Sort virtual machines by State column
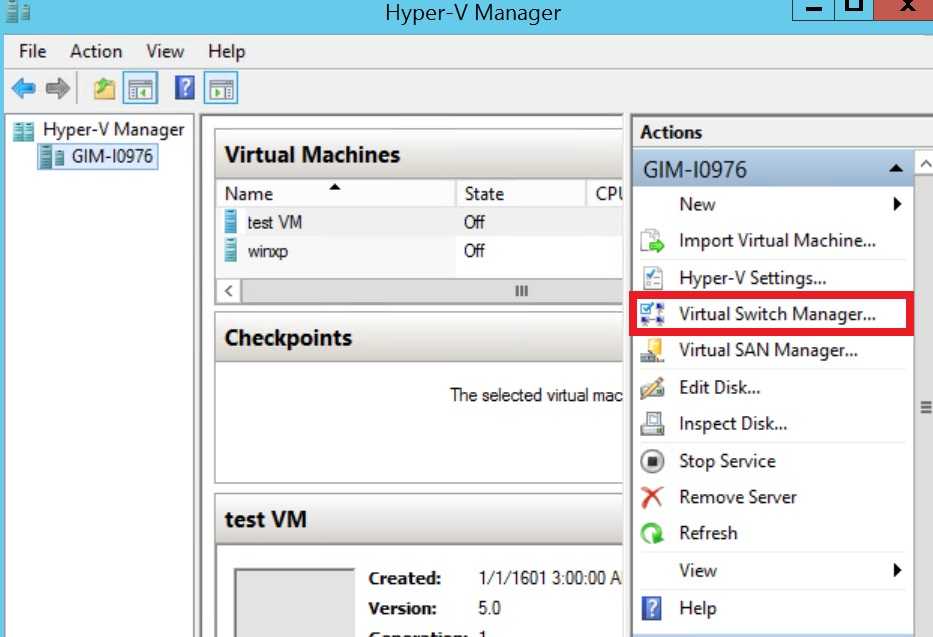 520,194
